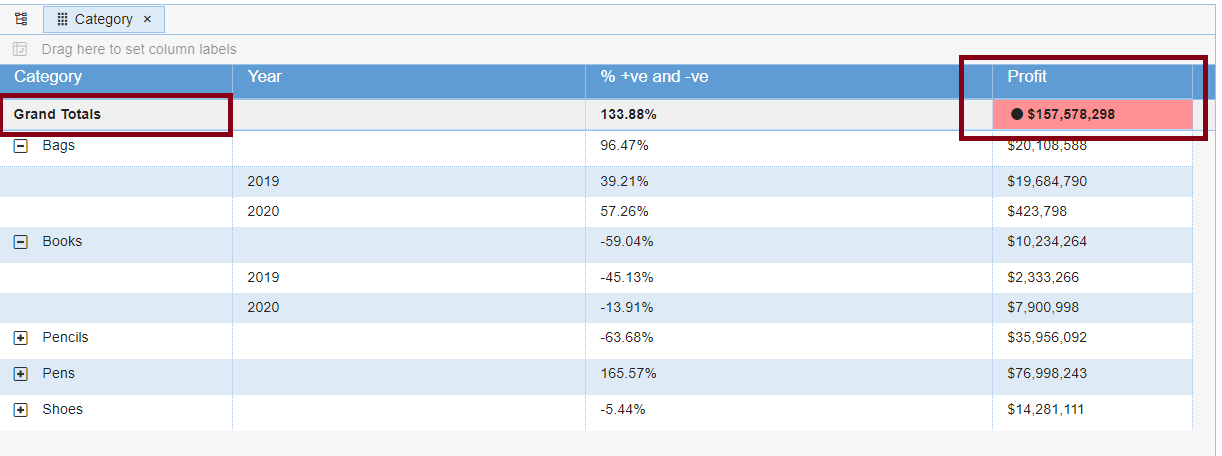1222x456 pixels.
Task: Click the % +ve and -ve column header
Action: point(654,77)
